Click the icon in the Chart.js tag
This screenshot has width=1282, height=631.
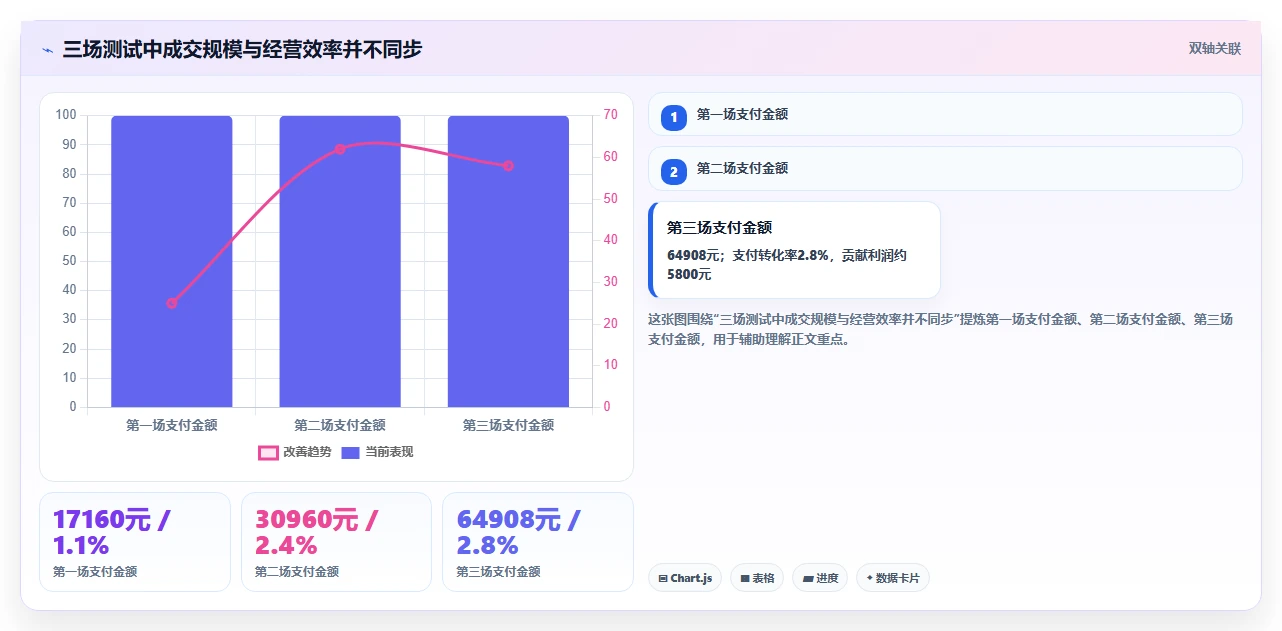663,578
